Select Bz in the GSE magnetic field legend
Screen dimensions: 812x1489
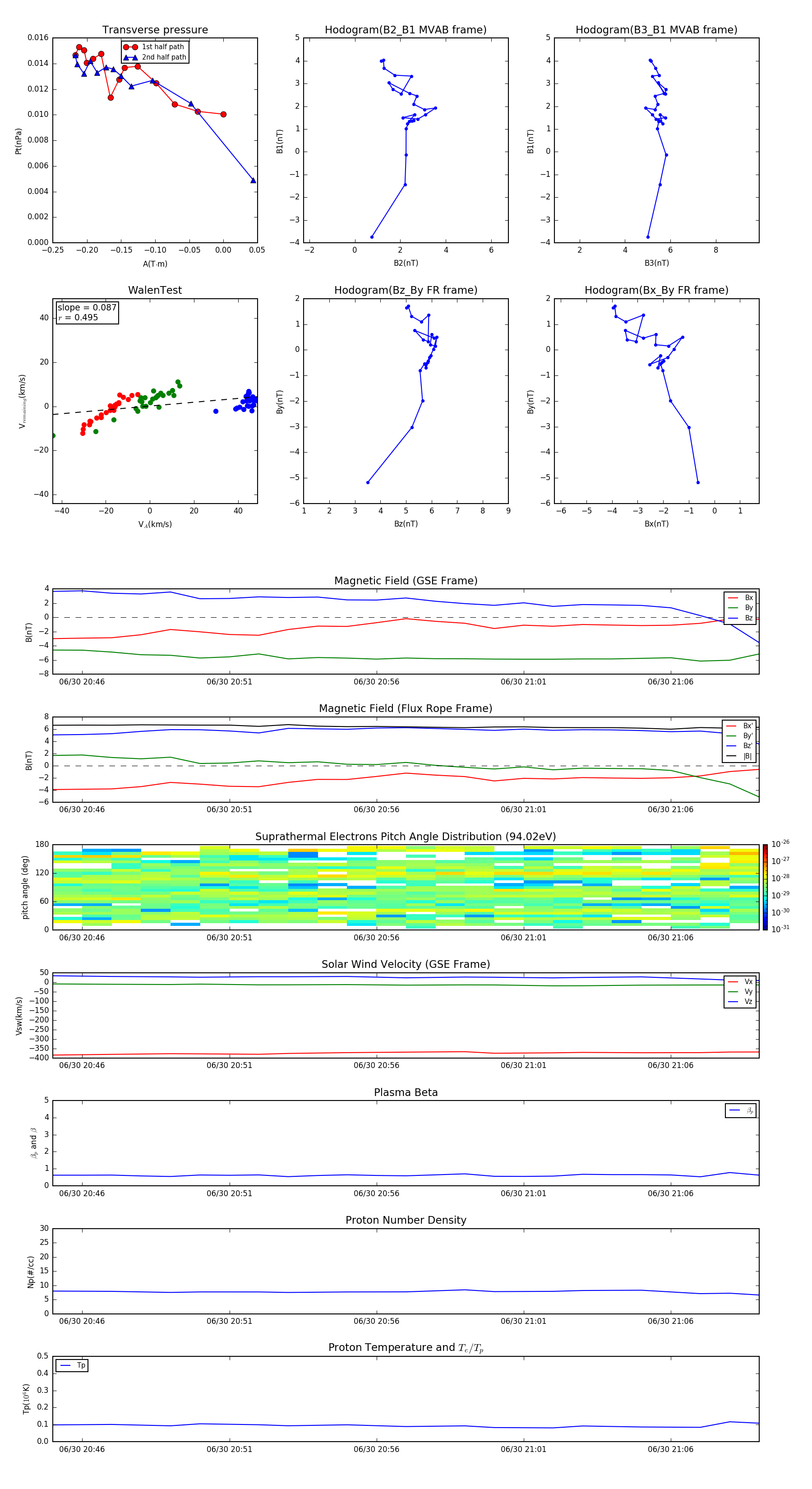(740, 618)
